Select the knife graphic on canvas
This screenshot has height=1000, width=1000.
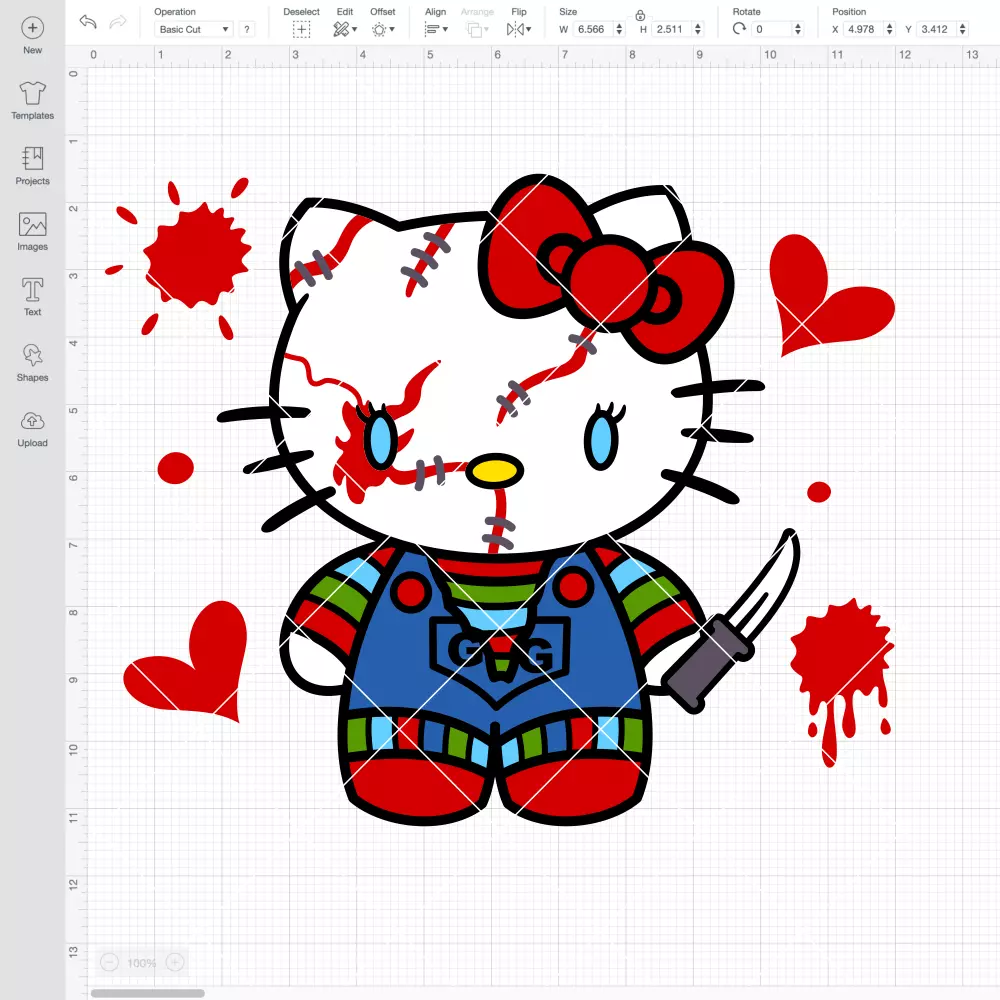coord(730,621)
